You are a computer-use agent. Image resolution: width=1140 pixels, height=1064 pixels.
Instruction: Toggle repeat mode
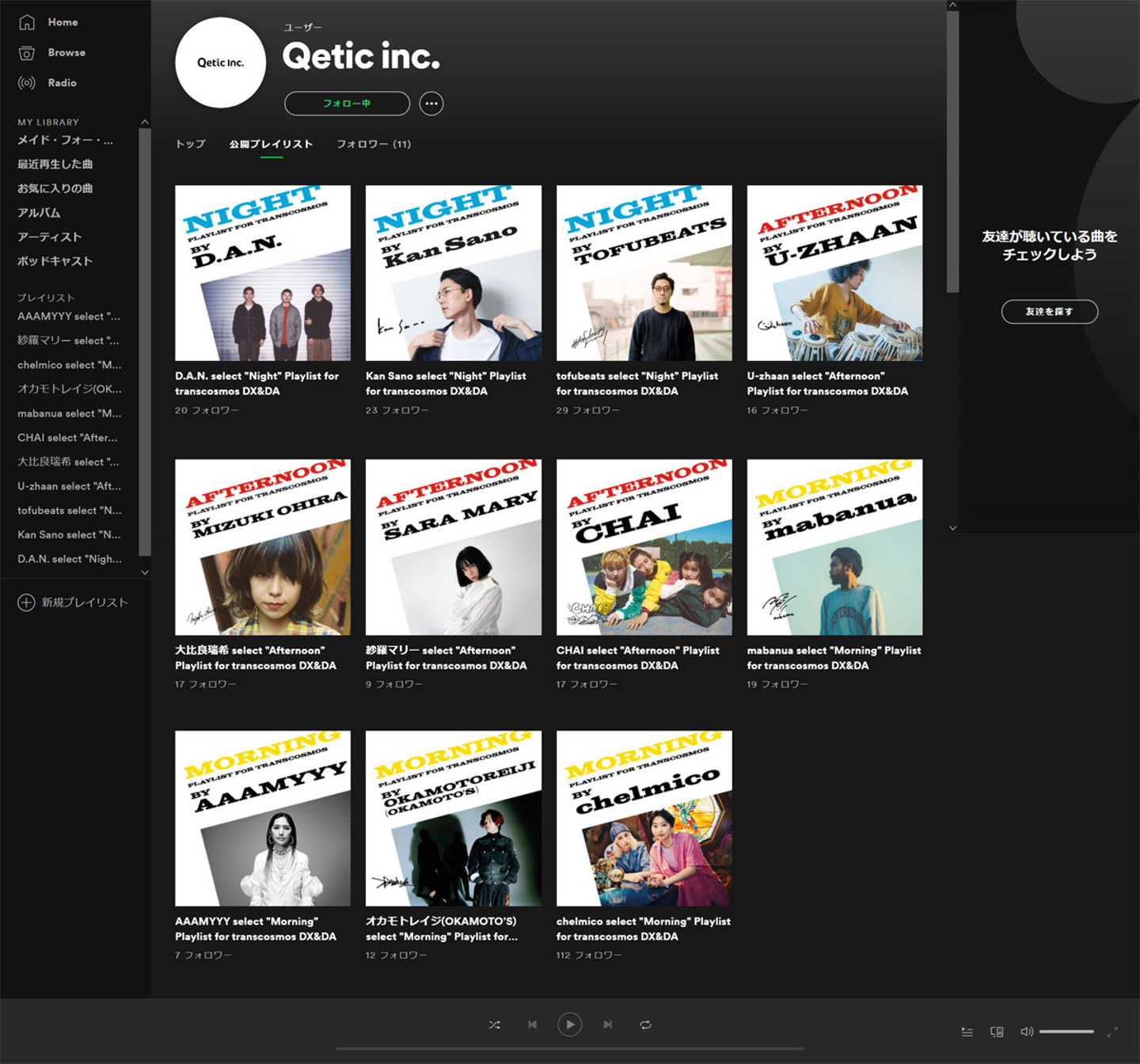[646, 1024]
